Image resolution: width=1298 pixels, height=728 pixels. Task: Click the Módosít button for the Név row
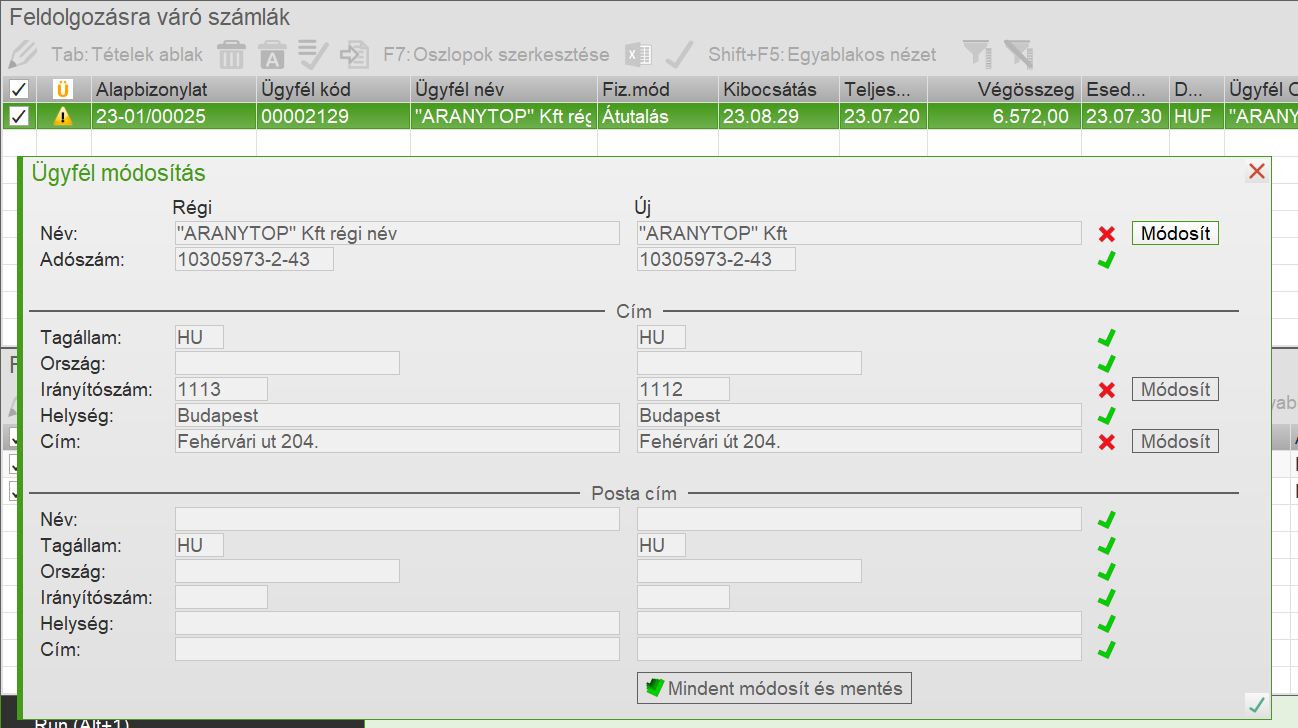click(1175, 234)
